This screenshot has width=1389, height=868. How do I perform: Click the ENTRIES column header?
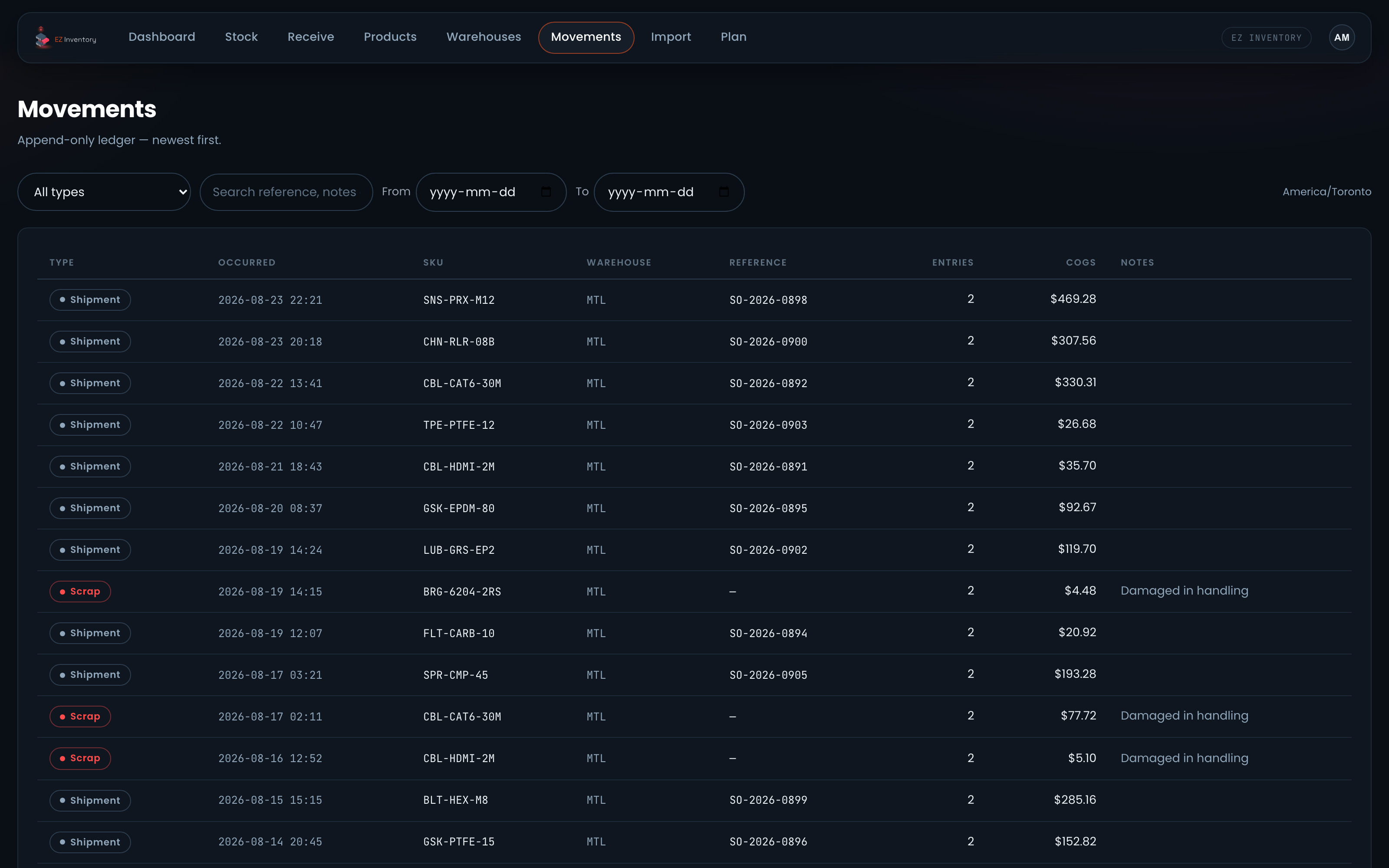coord(953,262)
